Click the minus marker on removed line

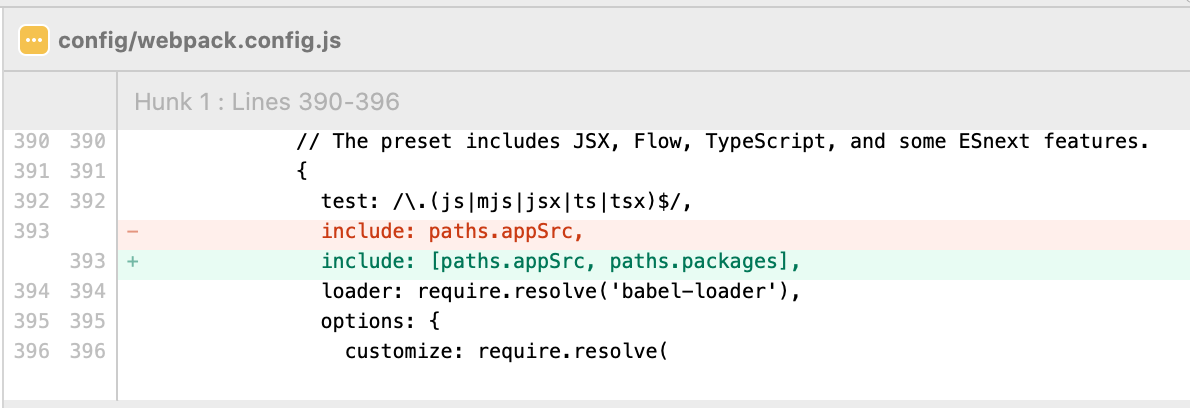click(133, 231)
